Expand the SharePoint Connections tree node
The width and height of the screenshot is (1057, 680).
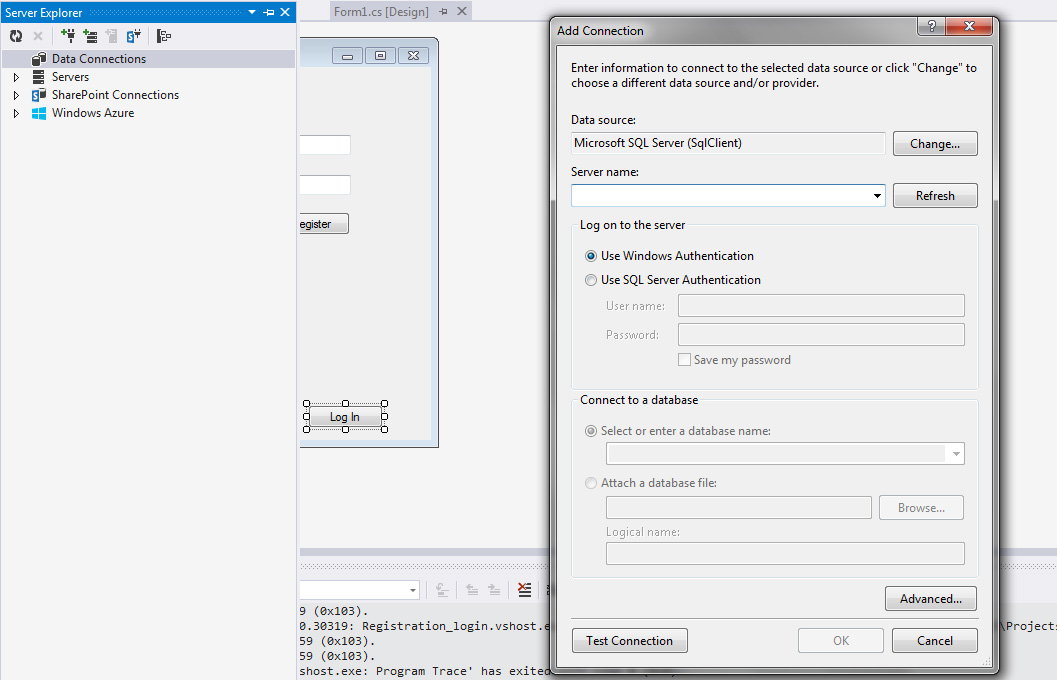coord(16,96)
